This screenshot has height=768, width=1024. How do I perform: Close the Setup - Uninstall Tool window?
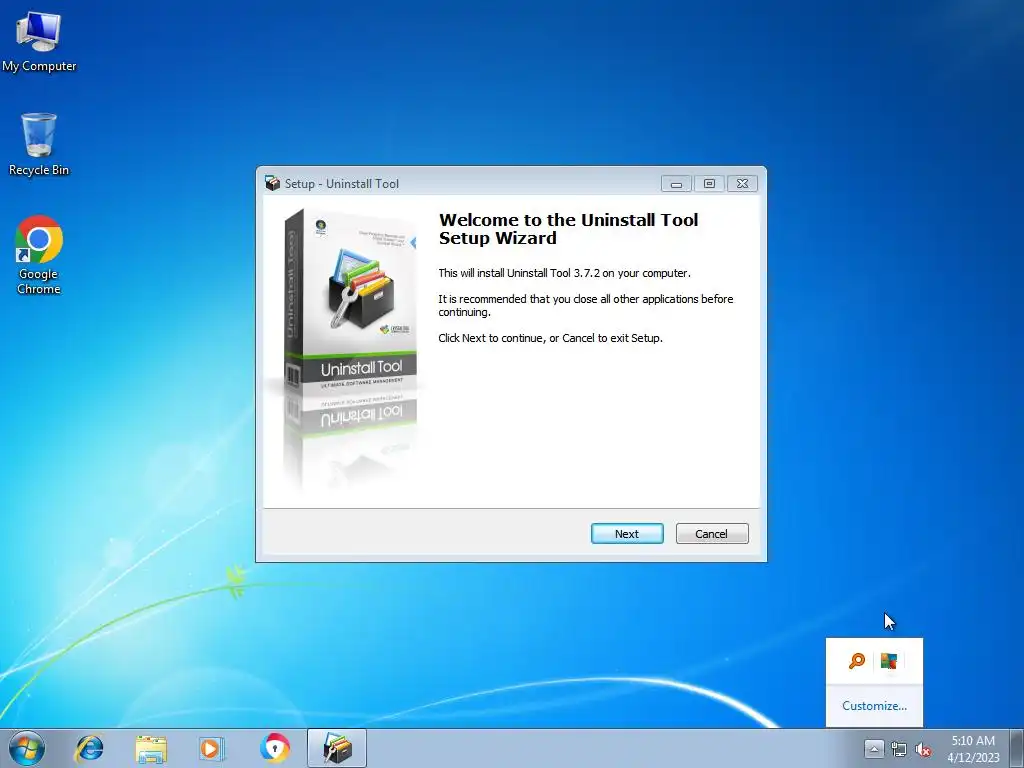tap(743, 184)
